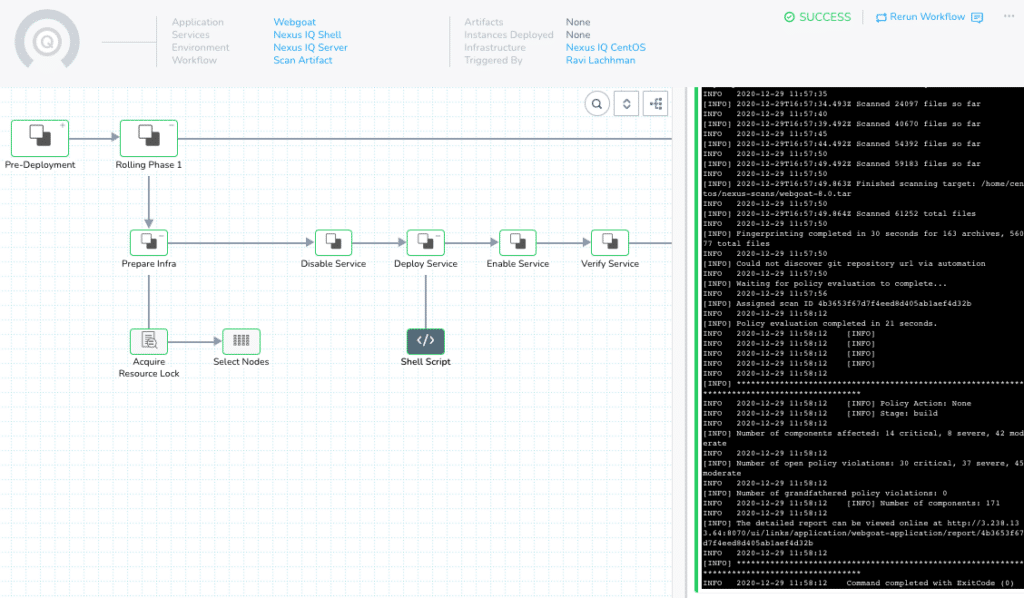1024x598 pixels.
Task: Collapse Prepare Infra via minus corner
Action: click(x=162, y=235)
